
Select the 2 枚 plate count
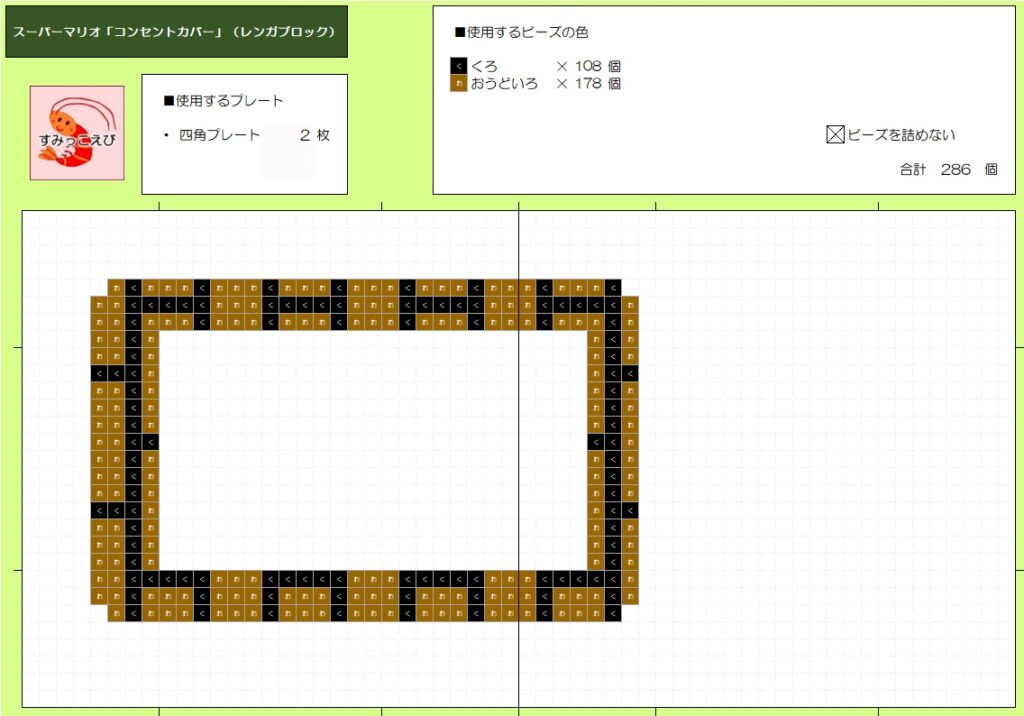[314, 135]
